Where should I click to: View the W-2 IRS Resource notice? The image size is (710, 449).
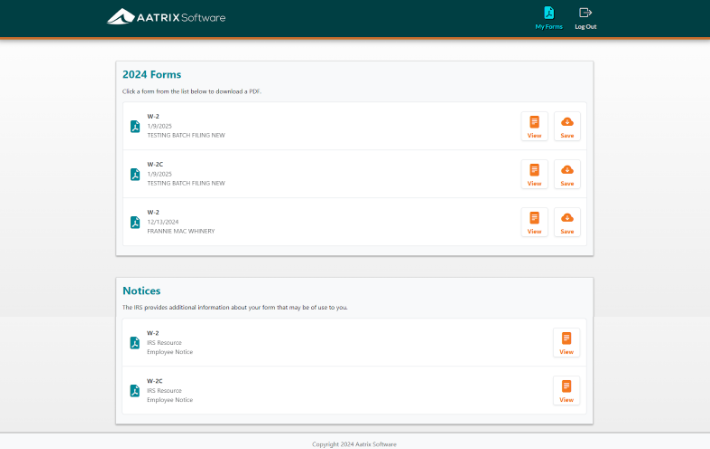point(566,342)
